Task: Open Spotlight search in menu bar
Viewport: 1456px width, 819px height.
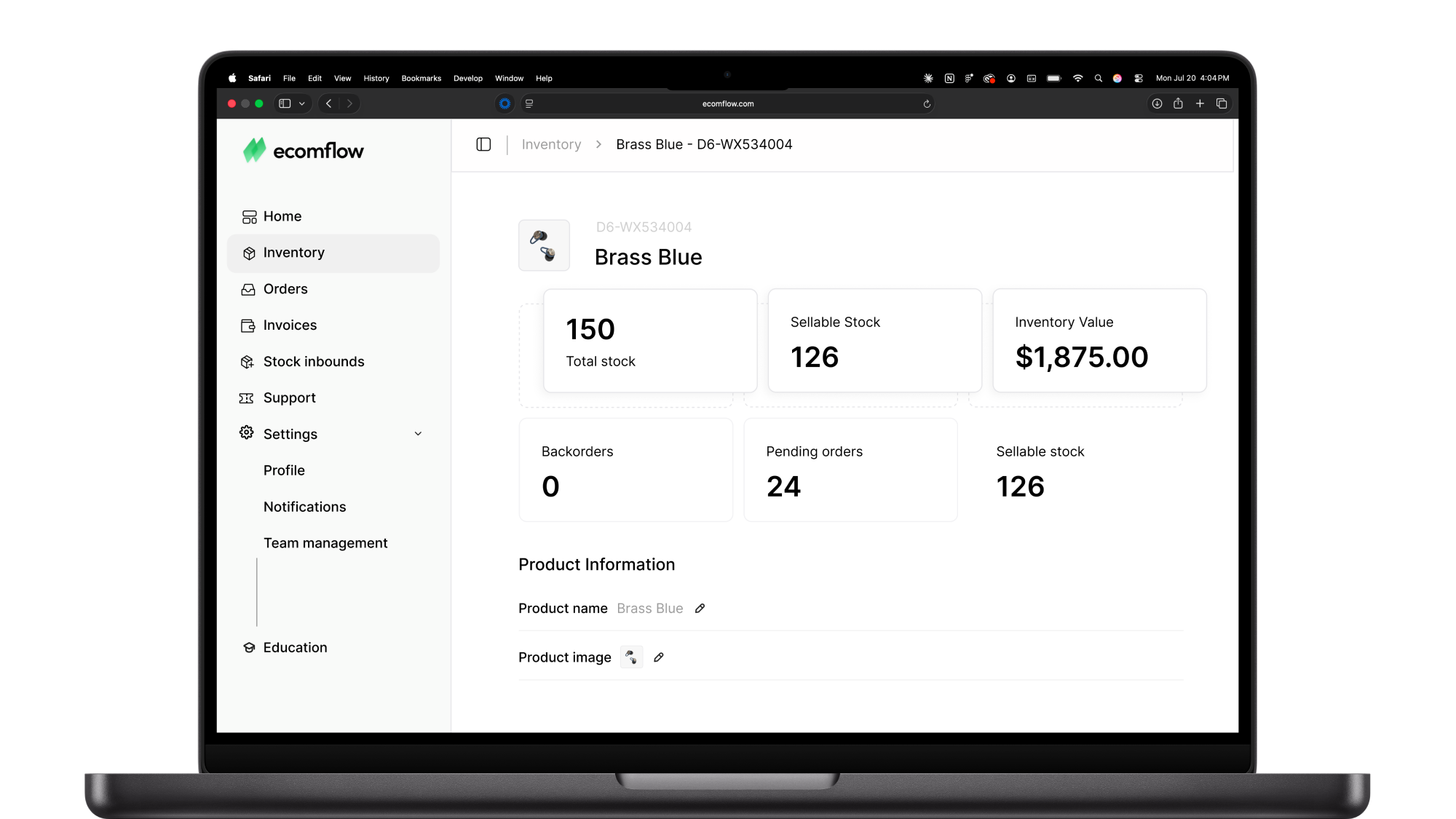Action: 1098,79
